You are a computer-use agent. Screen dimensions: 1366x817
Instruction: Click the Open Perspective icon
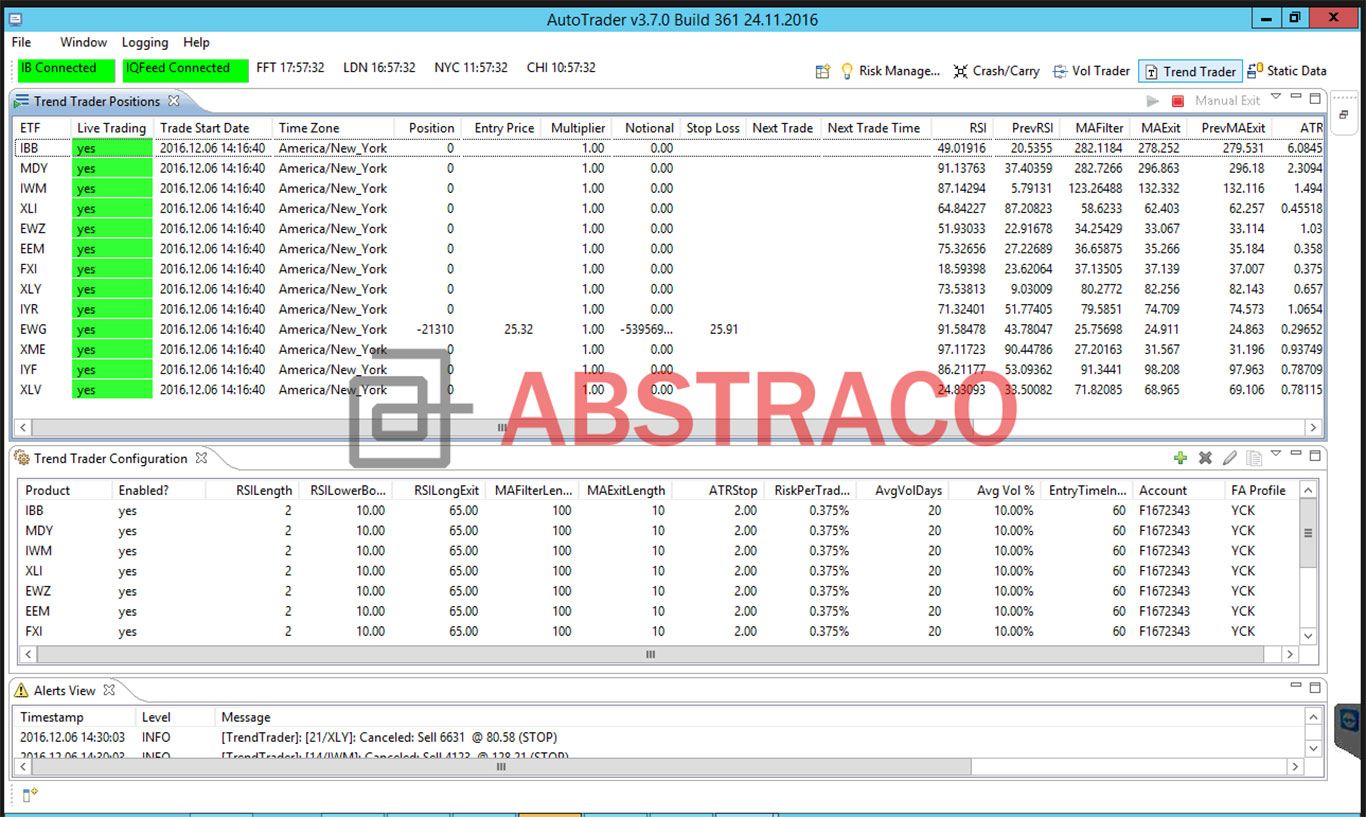coord(823,71)
